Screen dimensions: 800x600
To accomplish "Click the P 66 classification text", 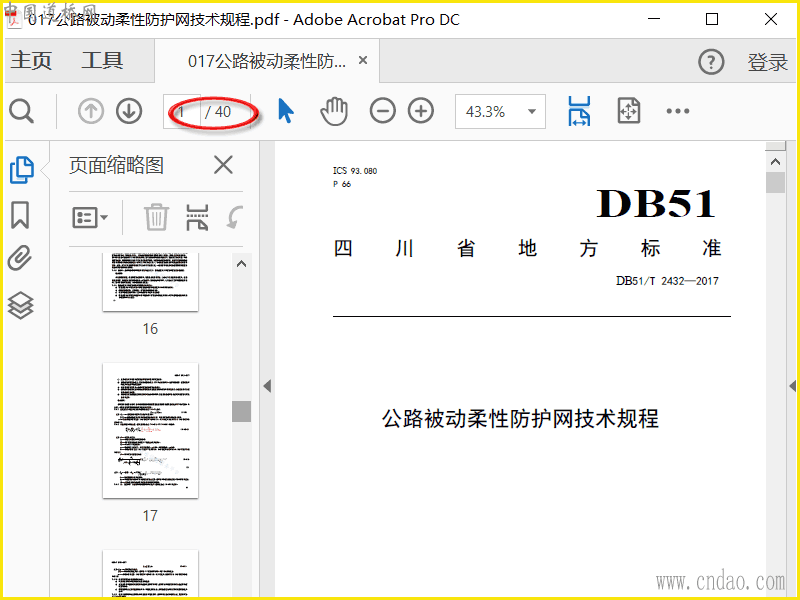I will point(342,184).
